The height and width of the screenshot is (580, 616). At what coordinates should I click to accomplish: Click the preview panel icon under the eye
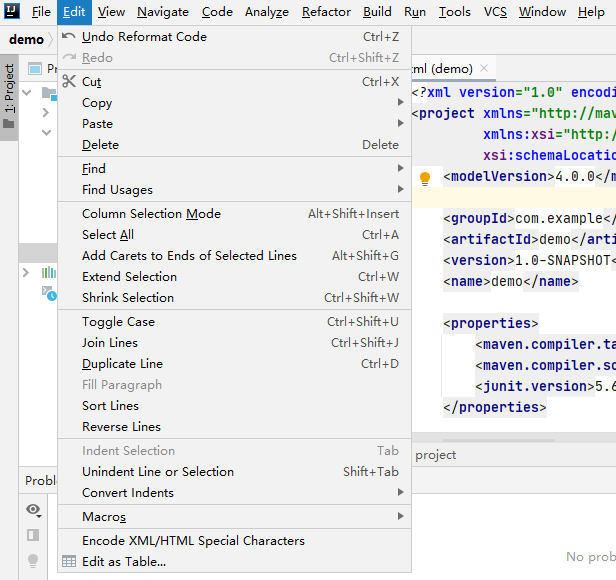33,535
